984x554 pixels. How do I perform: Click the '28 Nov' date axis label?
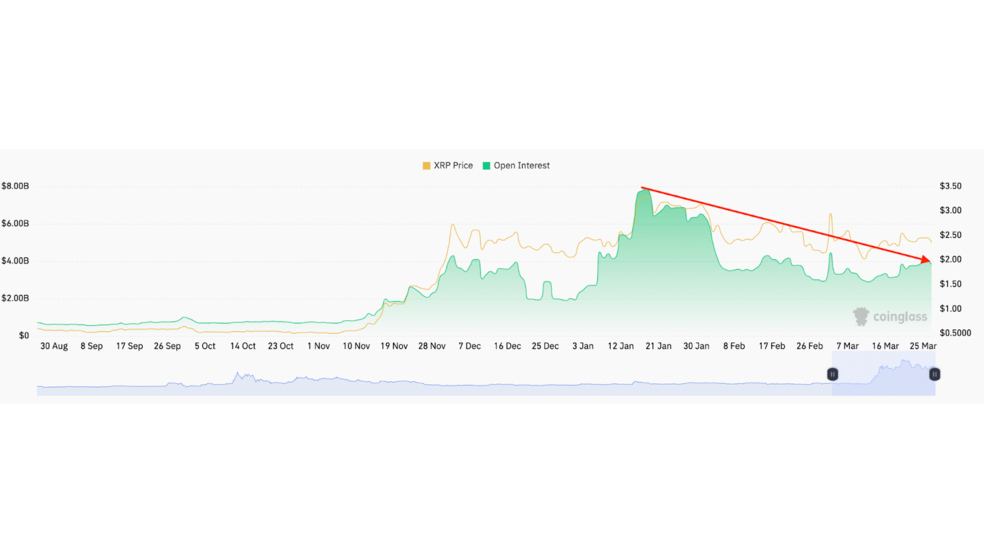(432, 346)
